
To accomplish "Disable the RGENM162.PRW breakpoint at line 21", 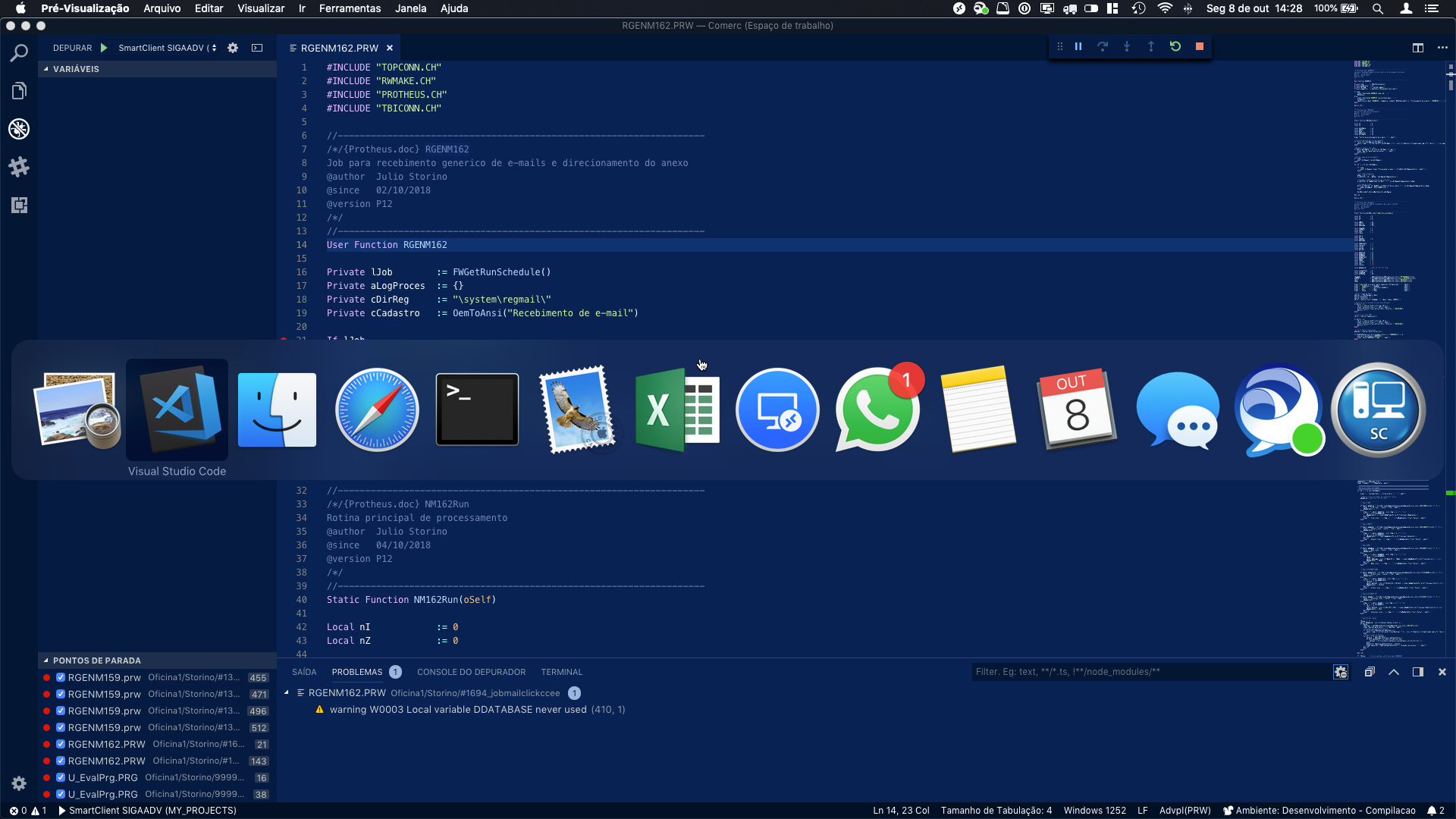I will pos(61,744).
